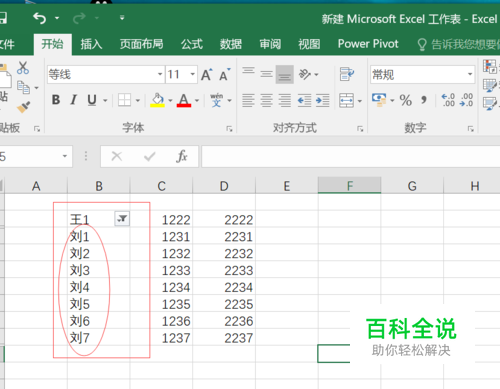Click Middle Align icon
This screenshot has height=389, width=500.
[x=266, y=74]
